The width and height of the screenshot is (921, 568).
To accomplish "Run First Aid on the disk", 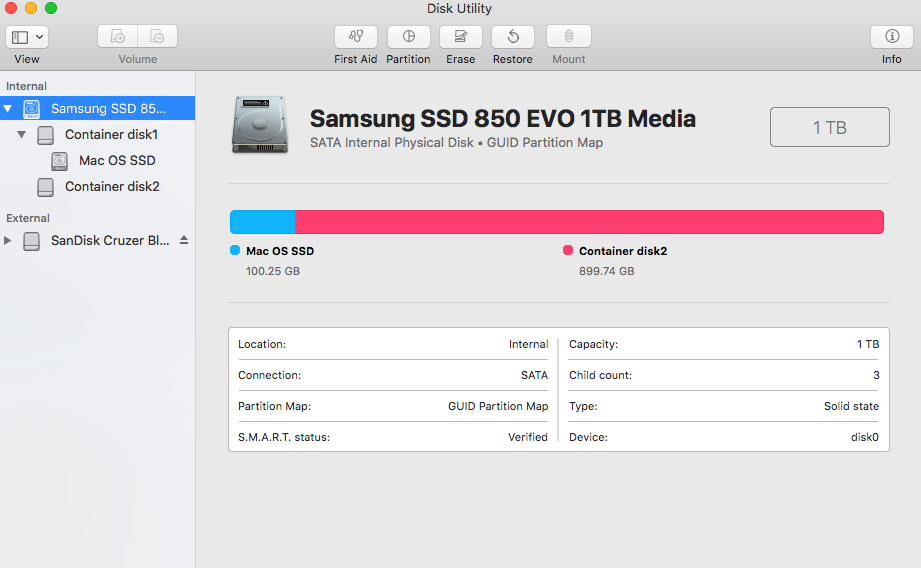I will click(355, 36).
